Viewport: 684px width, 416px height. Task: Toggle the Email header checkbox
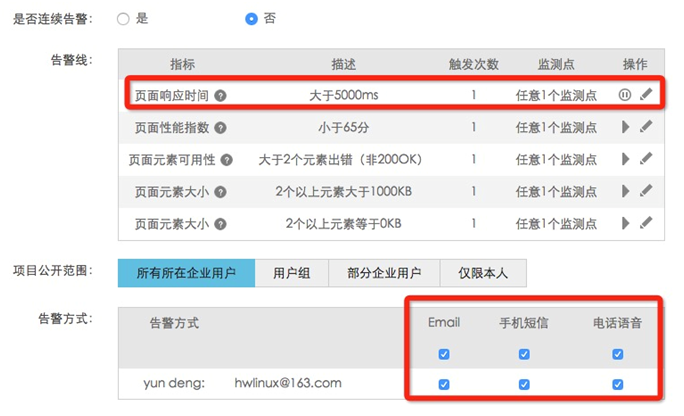pyautogui.click(x=444, y=354)
